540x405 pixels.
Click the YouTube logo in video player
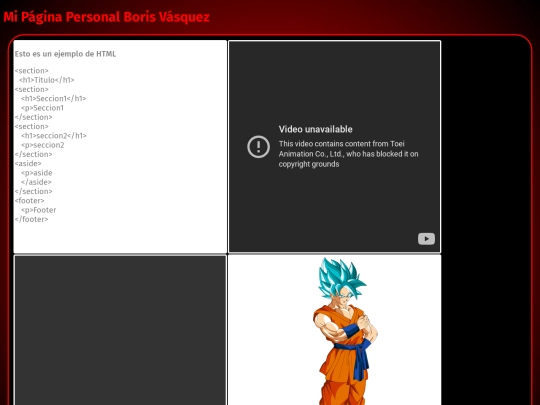[426, 239]
